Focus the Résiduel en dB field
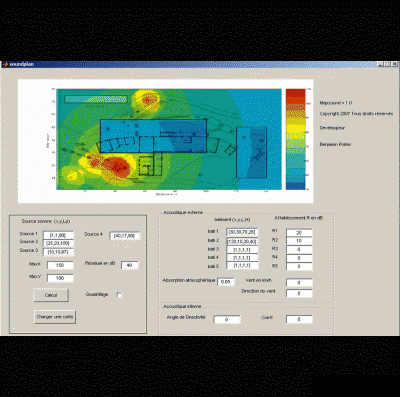The height and width of the screenshot is (397, 400). pos(129,265)
